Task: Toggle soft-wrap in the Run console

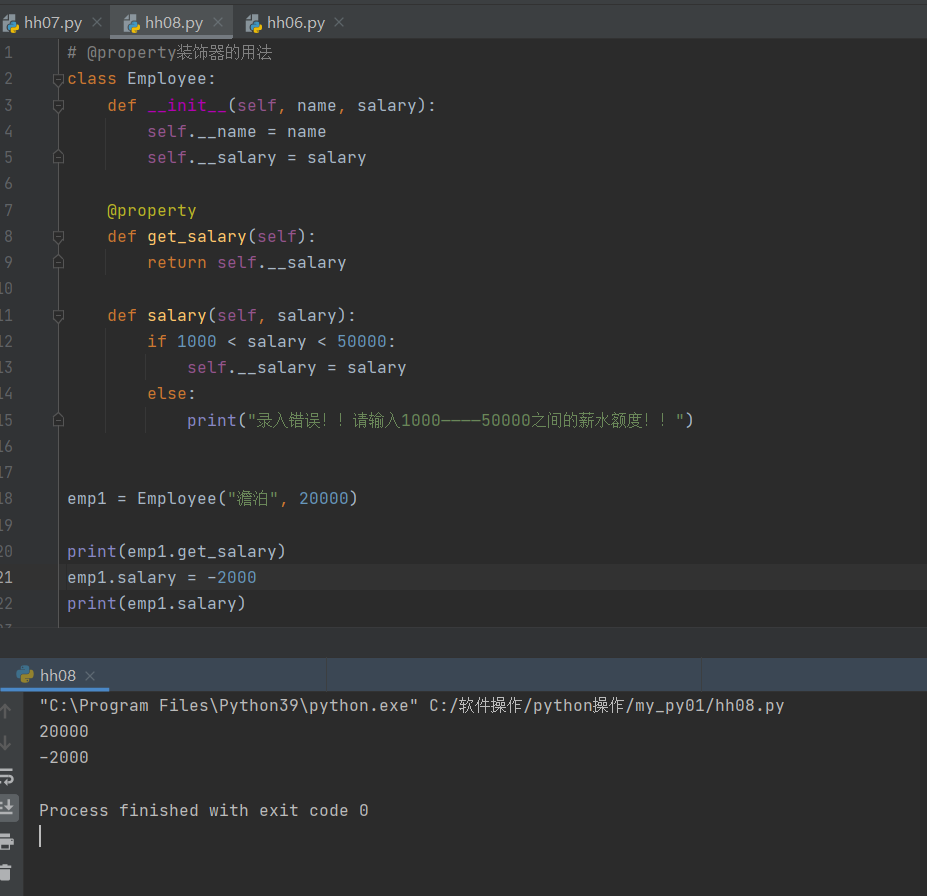Action: tap(7, 775)
